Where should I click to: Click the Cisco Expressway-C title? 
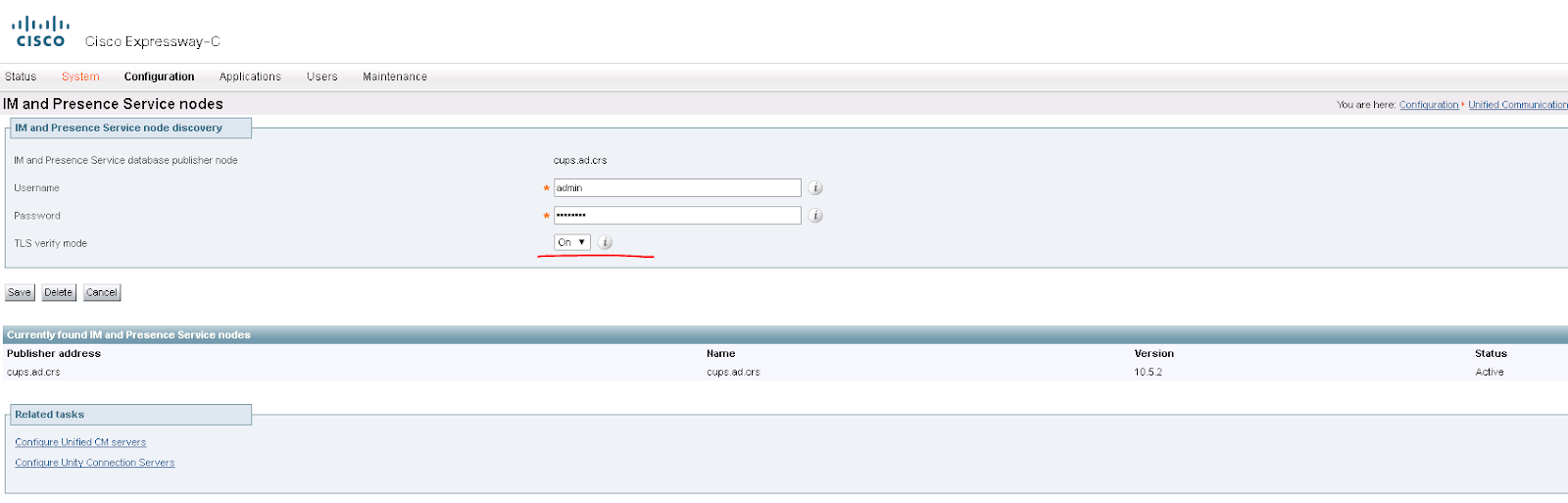tap(153, 41)
